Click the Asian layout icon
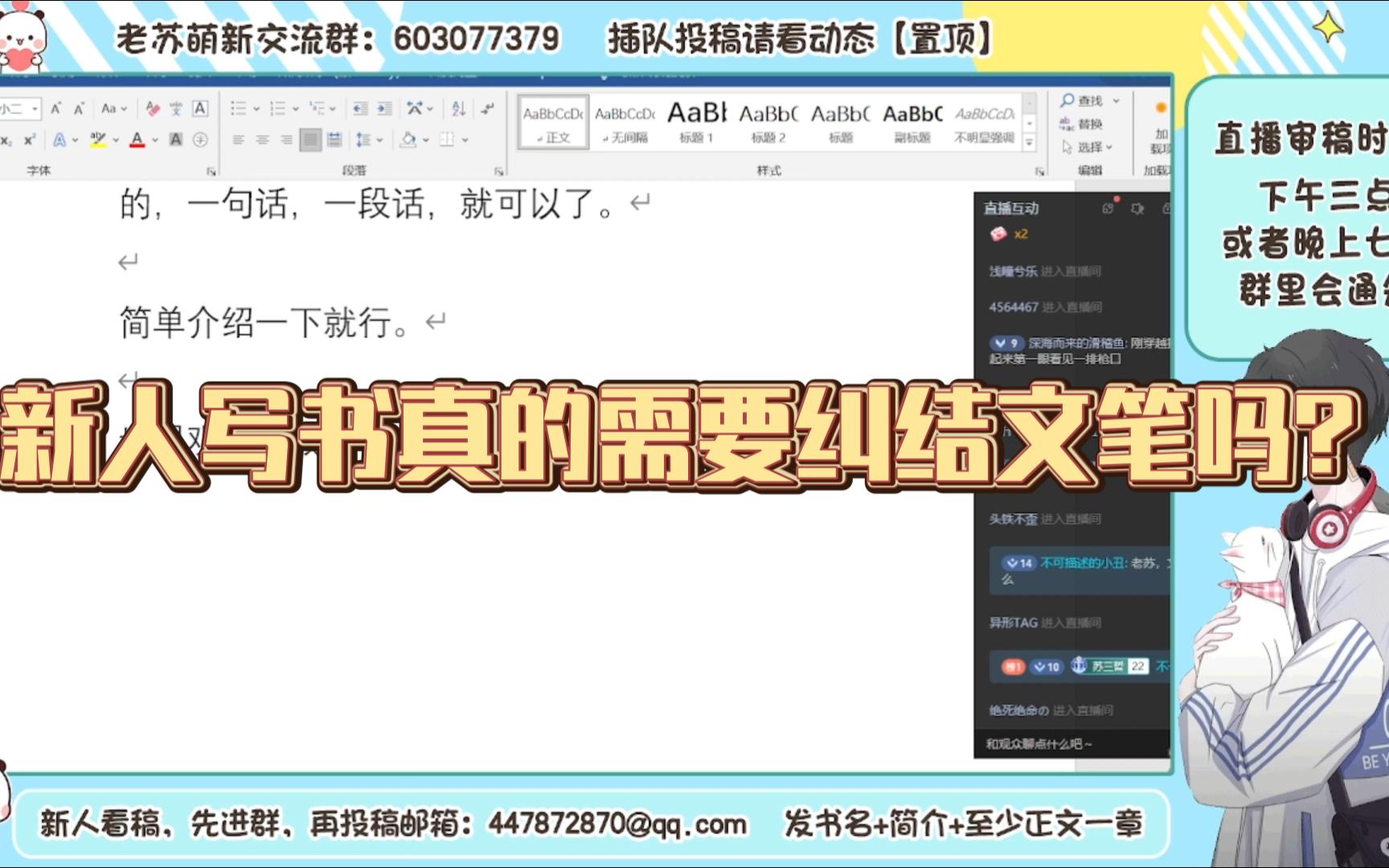The image size is (1389, 868). [x=415, y=108]
